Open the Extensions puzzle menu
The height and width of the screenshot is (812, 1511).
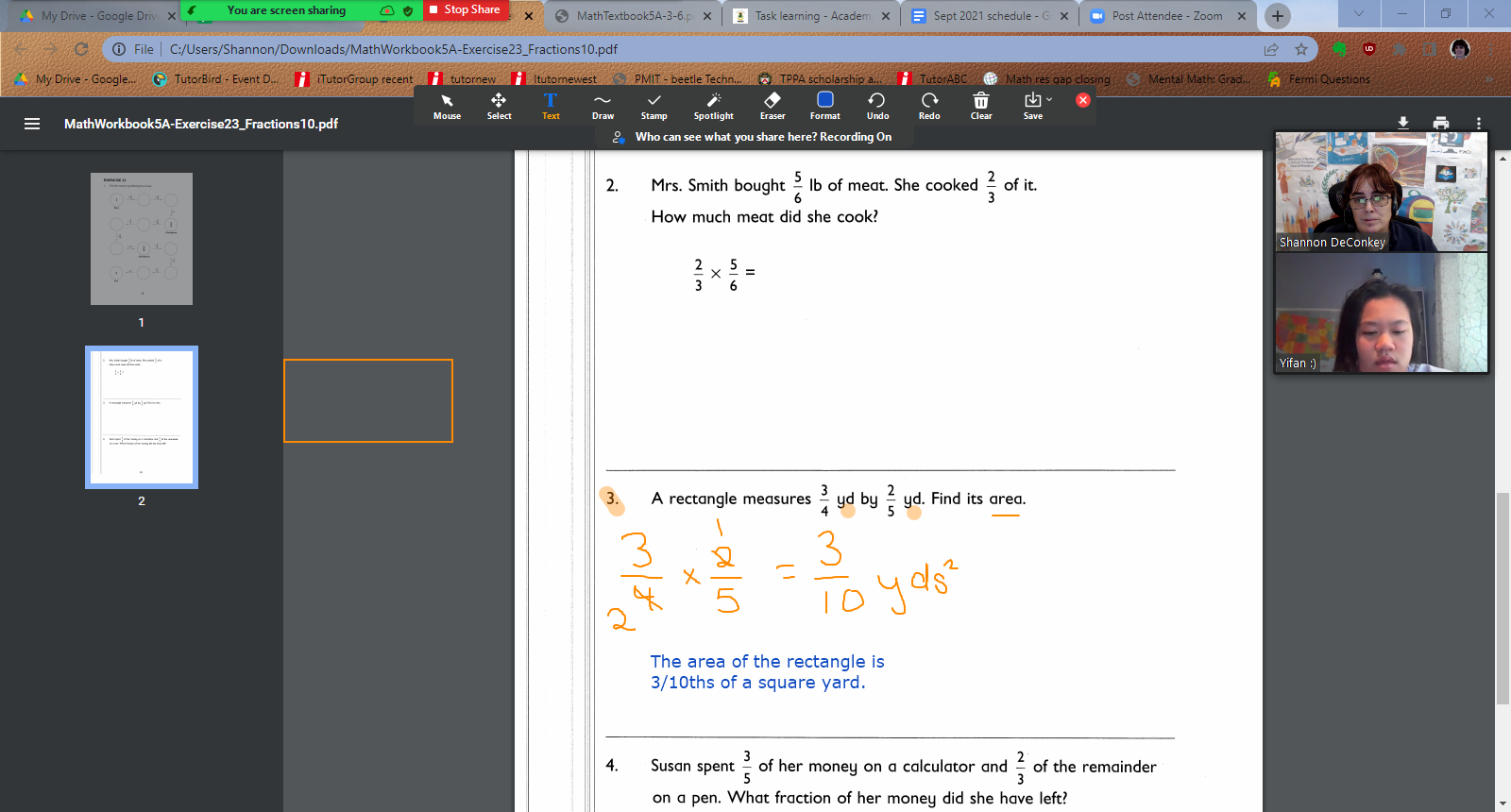pos(1400,49)
